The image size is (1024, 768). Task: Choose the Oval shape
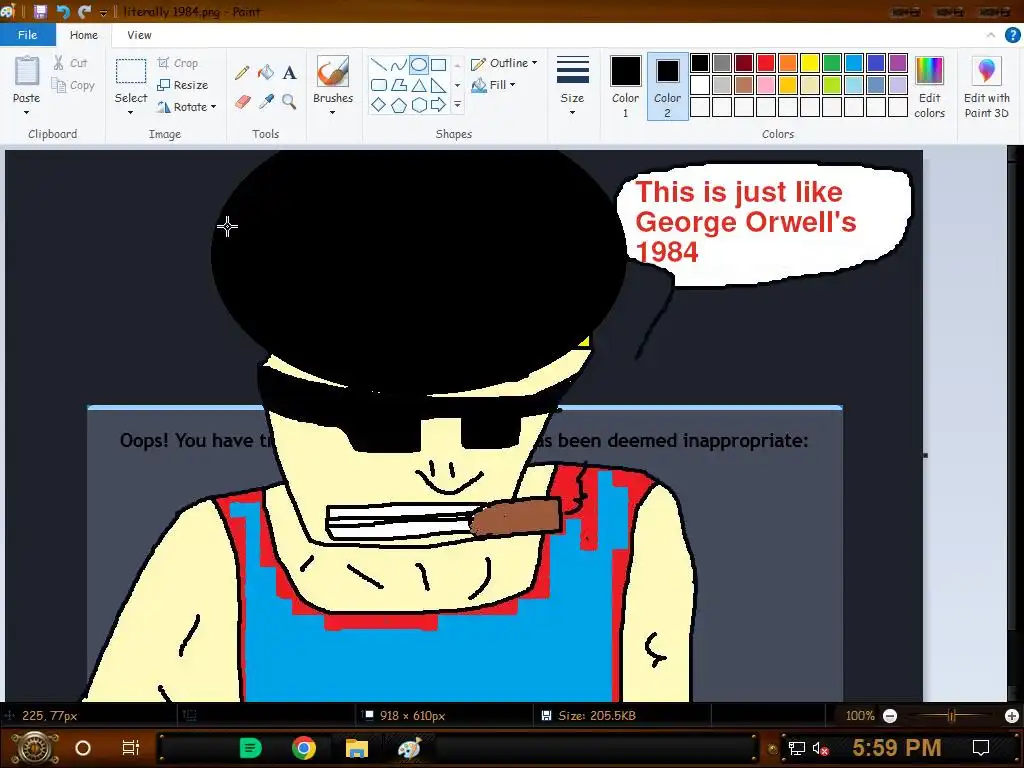[x=419, y=65]
